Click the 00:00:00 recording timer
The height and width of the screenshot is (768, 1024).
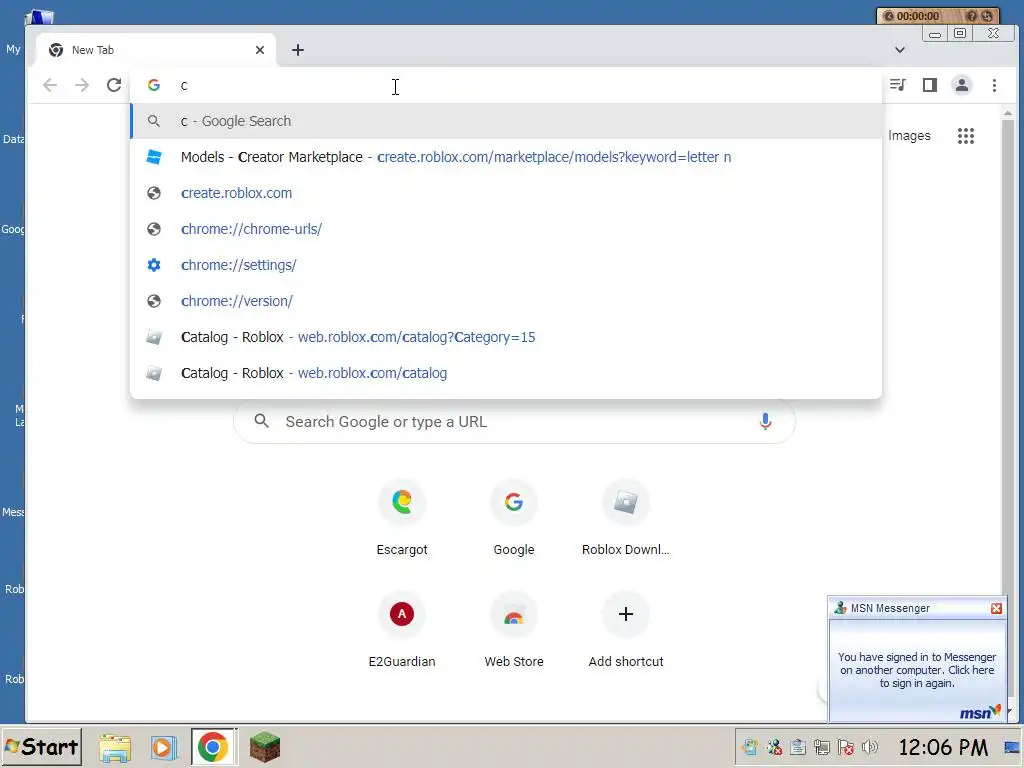click(918, 16)
